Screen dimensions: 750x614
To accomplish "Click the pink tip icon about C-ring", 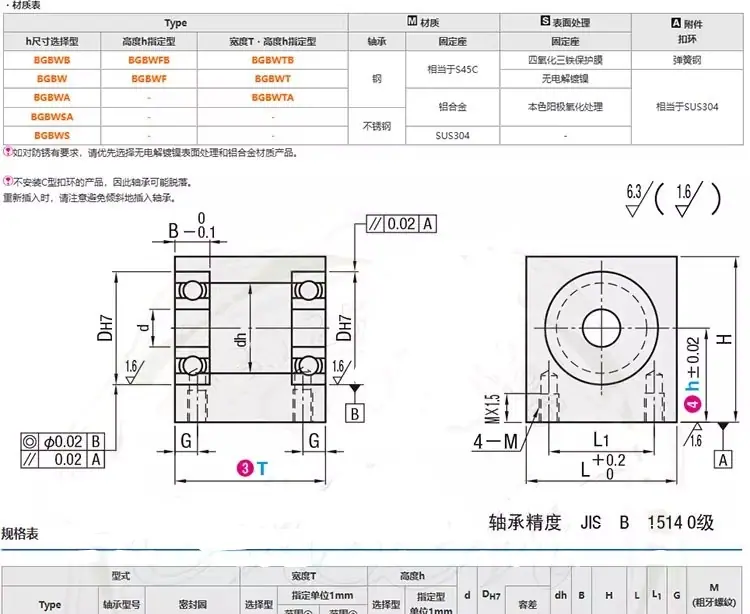I will pyautogui.click(x=8, y=181).
